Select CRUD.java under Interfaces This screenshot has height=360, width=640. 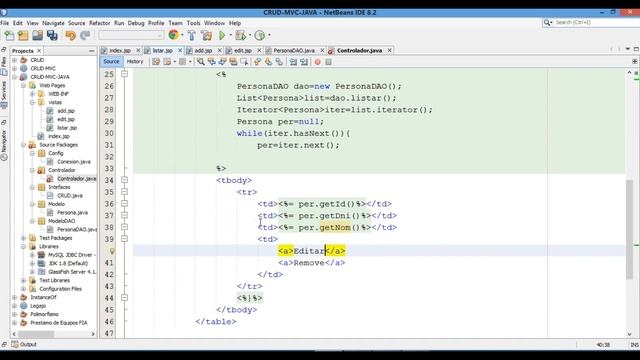(x=70, y=196)
